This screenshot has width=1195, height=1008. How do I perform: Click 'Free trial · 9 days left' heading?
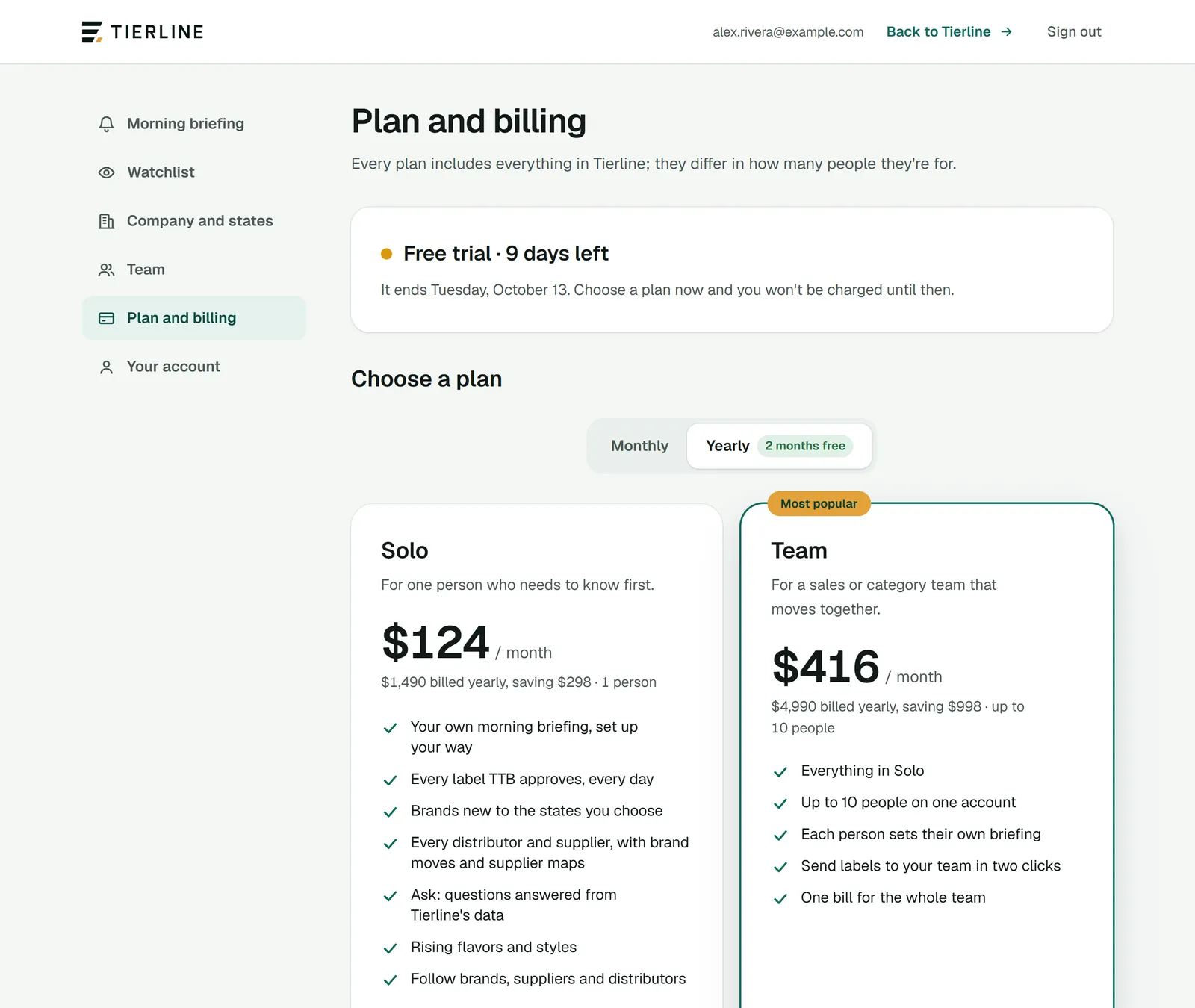point(506,254)
